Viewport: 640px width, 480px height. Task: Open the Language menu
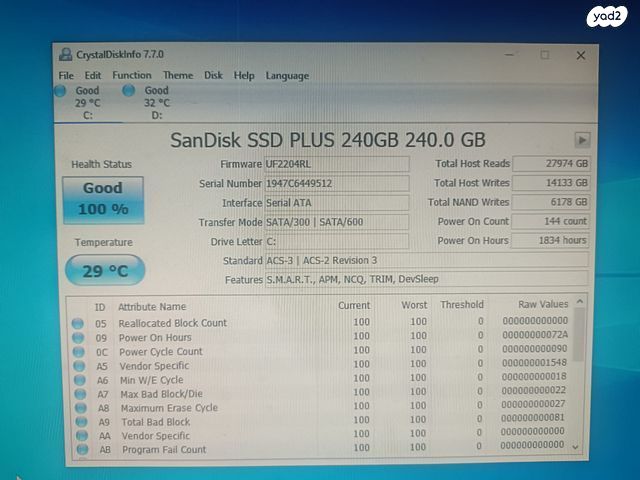pos(287,76)
